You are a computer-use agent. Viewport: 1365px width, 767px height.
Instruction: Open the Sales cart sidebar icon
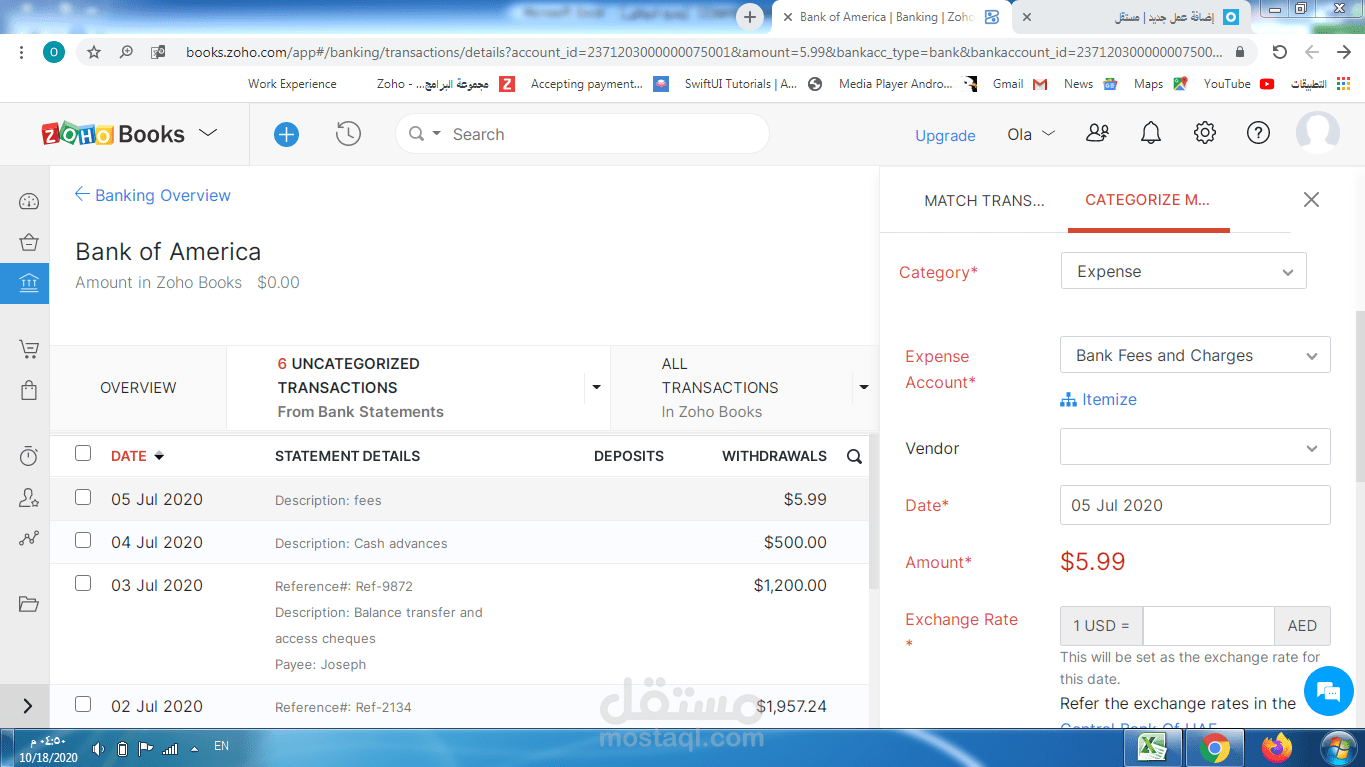tap(29, 348)
